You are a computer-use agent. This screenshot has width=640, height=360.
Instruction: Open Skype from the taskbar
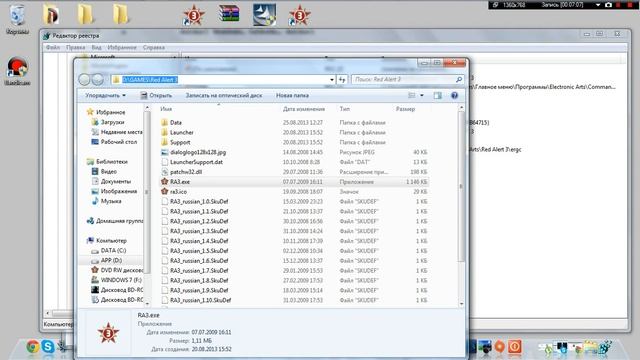pyautogui.click(x=48, y=347)
